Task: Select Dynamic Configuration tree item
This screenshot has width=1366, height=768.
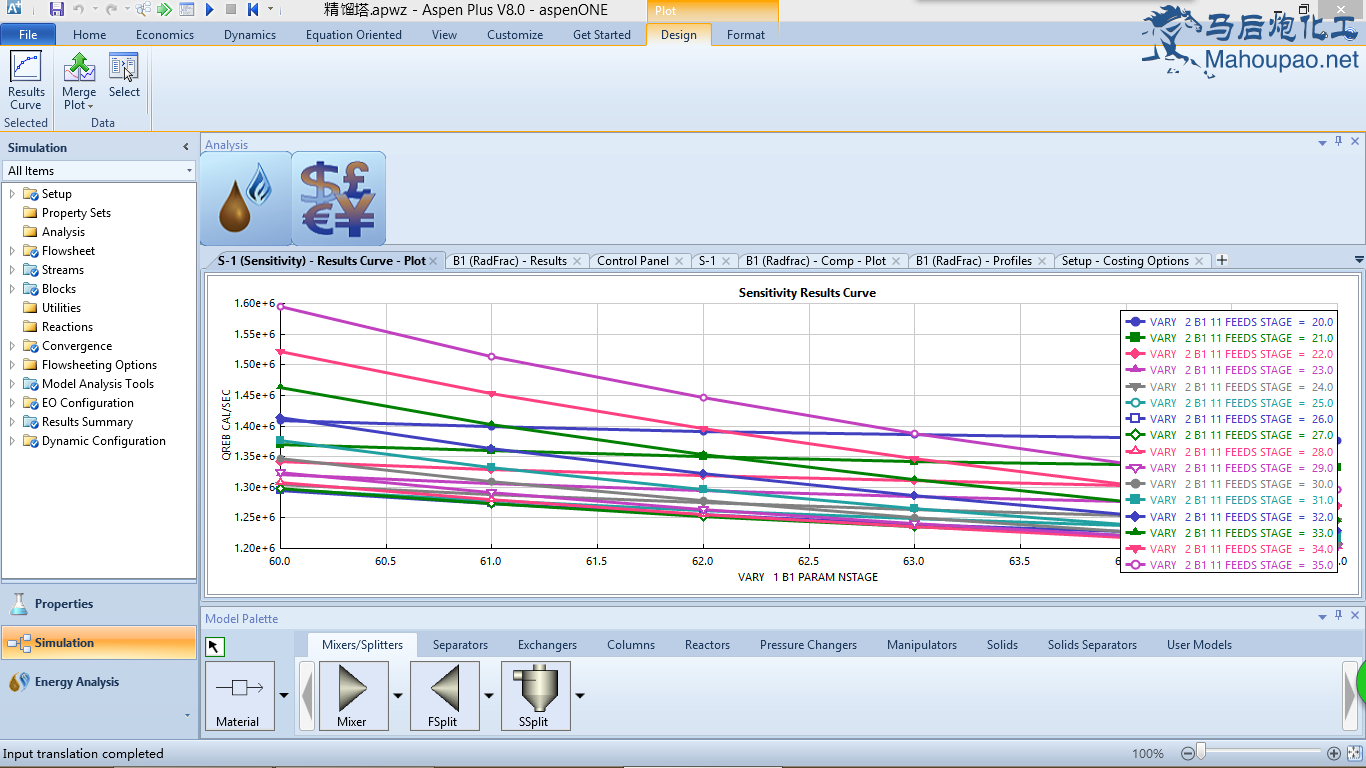Action: pos(104,441)
